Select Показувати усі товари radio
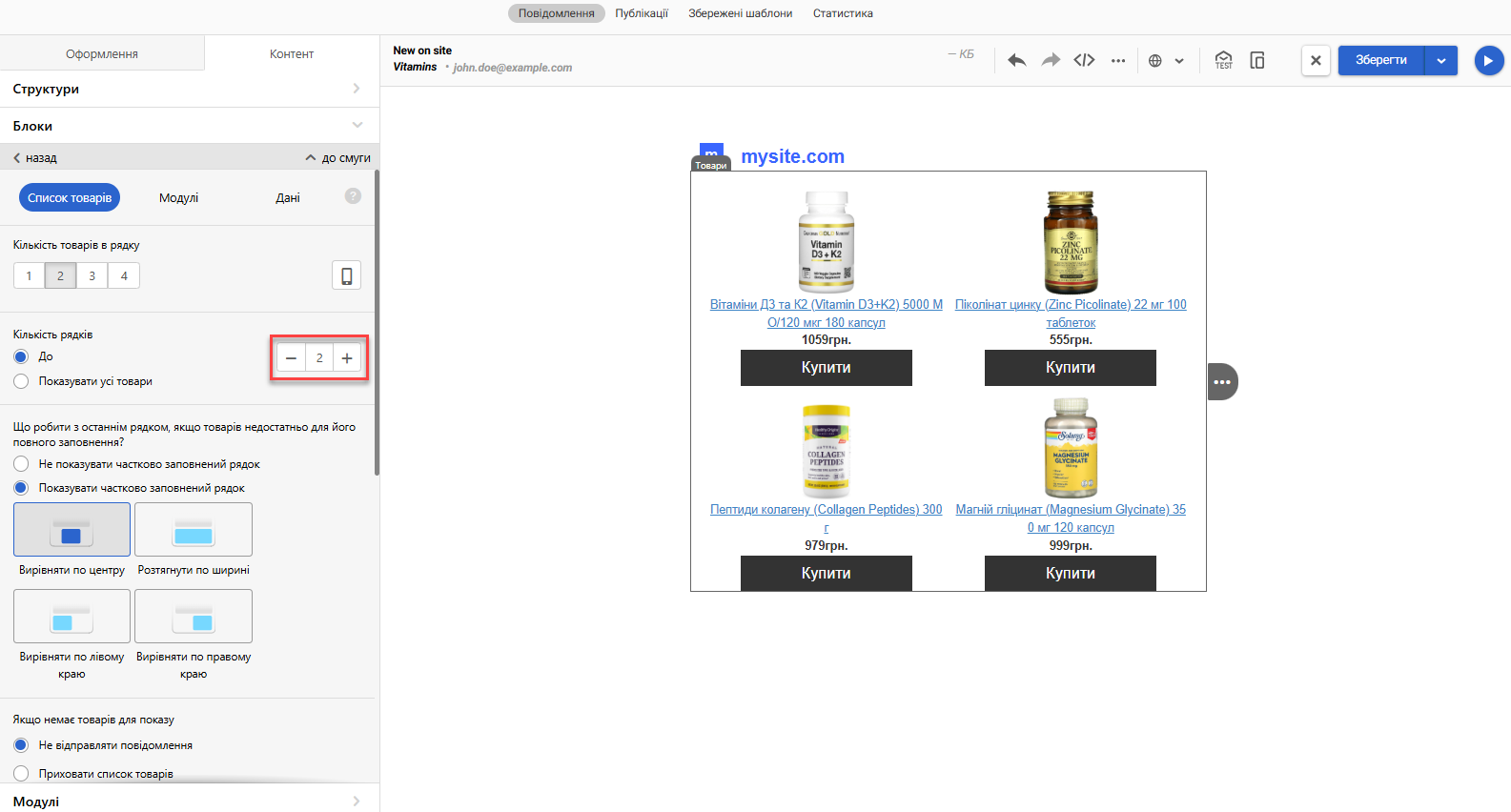This screenshot has width=1511, height=812. (21, 381)
